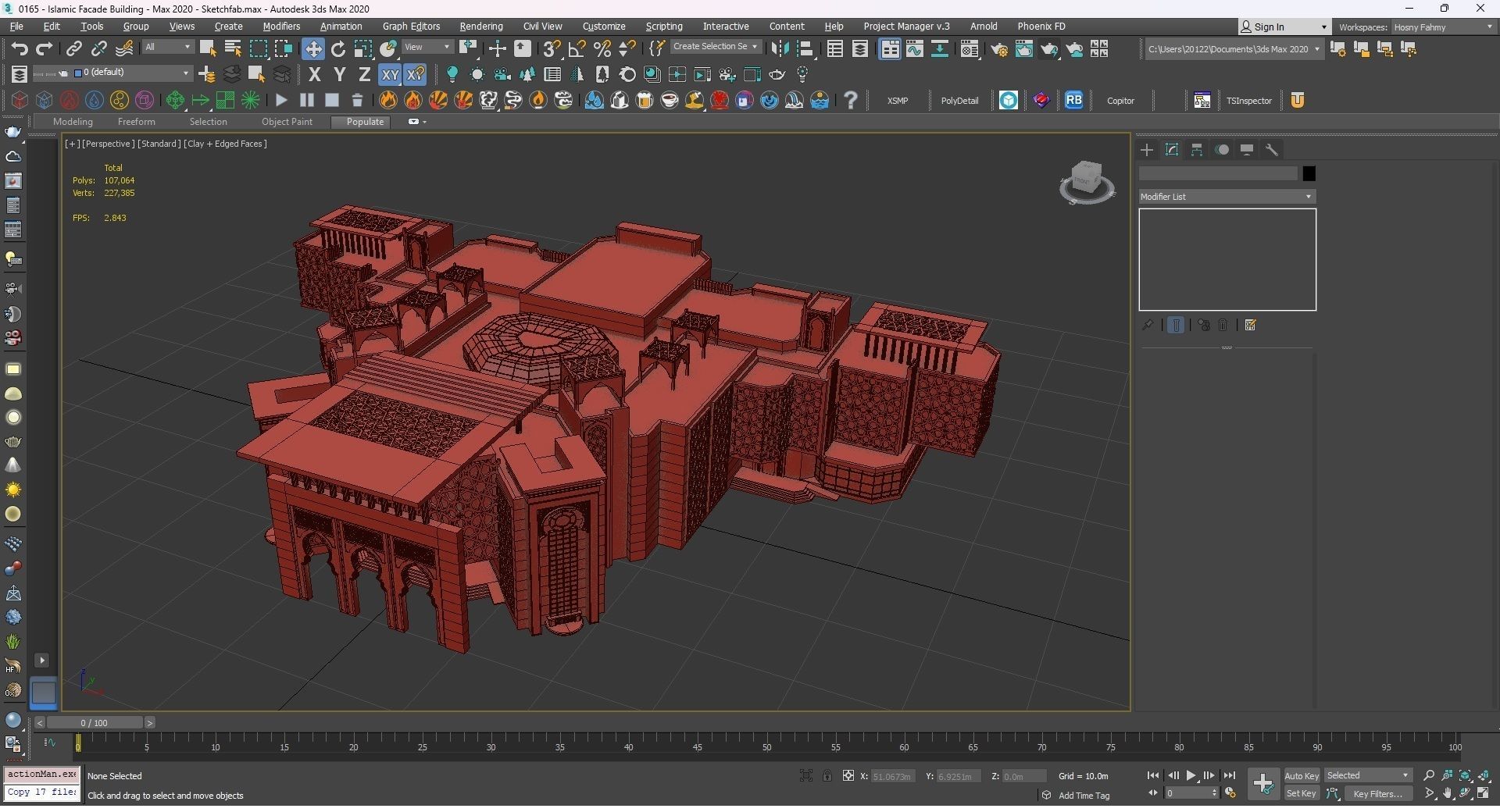Open the Create command panel tab
This screenshot has width=1500, height=812.
tap(1147, 150)
